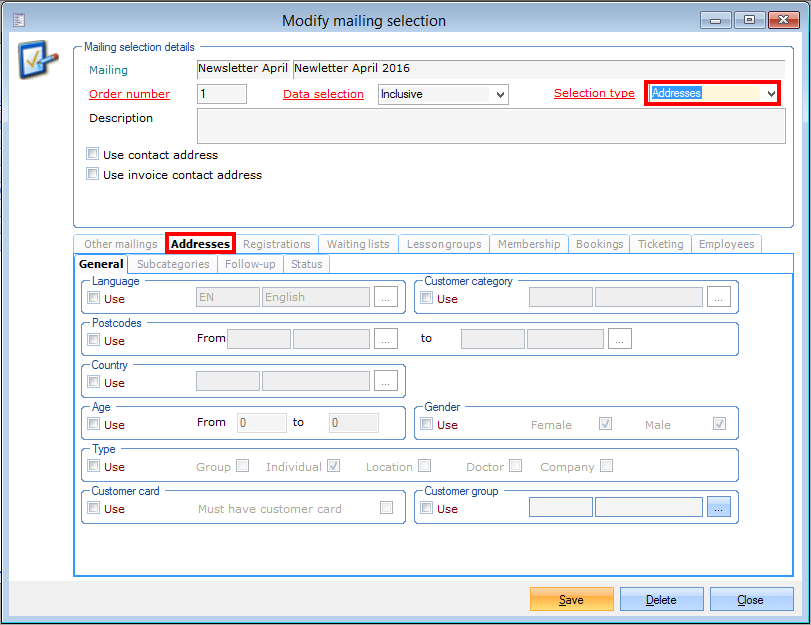Open the Language lookup ellipsis button

pyautogui.click(x=386, y=297)
